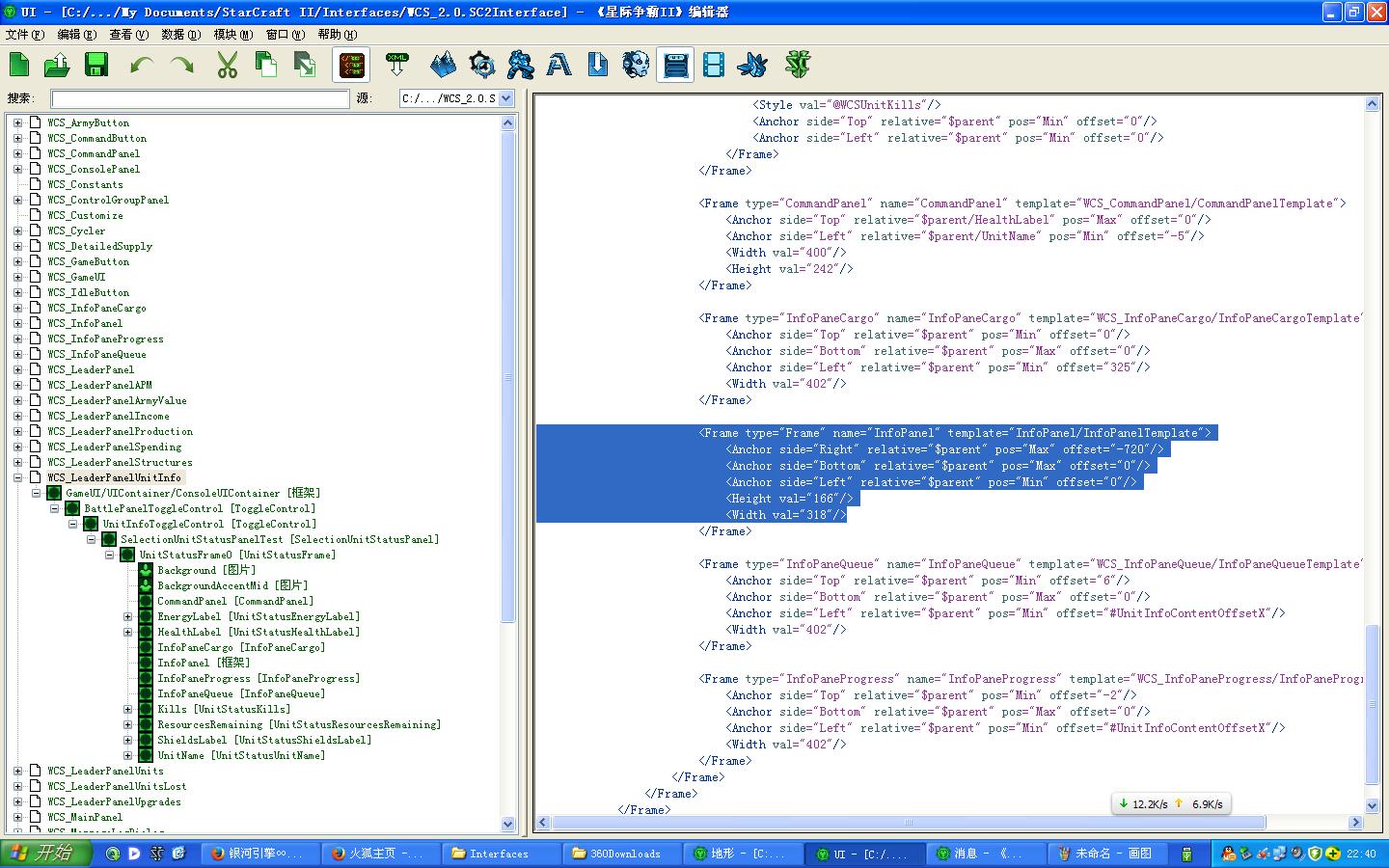The width and height of the screenshot is (1389, 868).
Task: Expand the WCS_InfoPanel tree node
Action: pos(17,323)
